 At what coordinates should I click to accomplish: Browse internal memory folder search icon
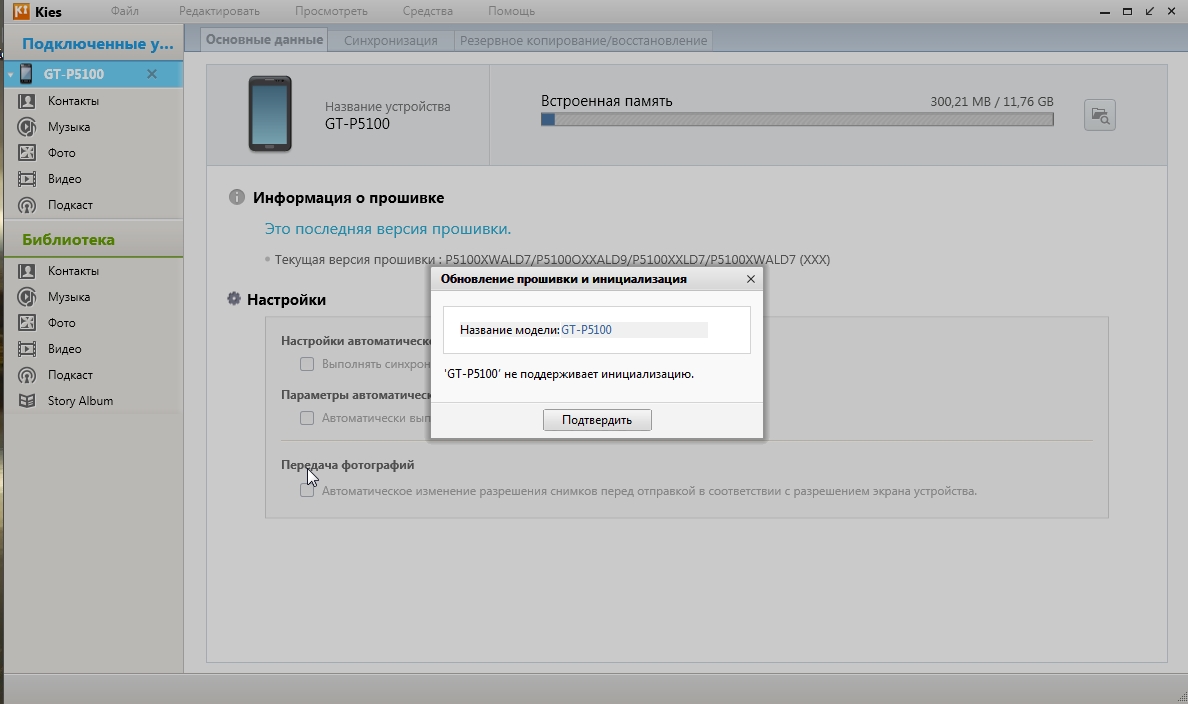tap(1099, 115)
